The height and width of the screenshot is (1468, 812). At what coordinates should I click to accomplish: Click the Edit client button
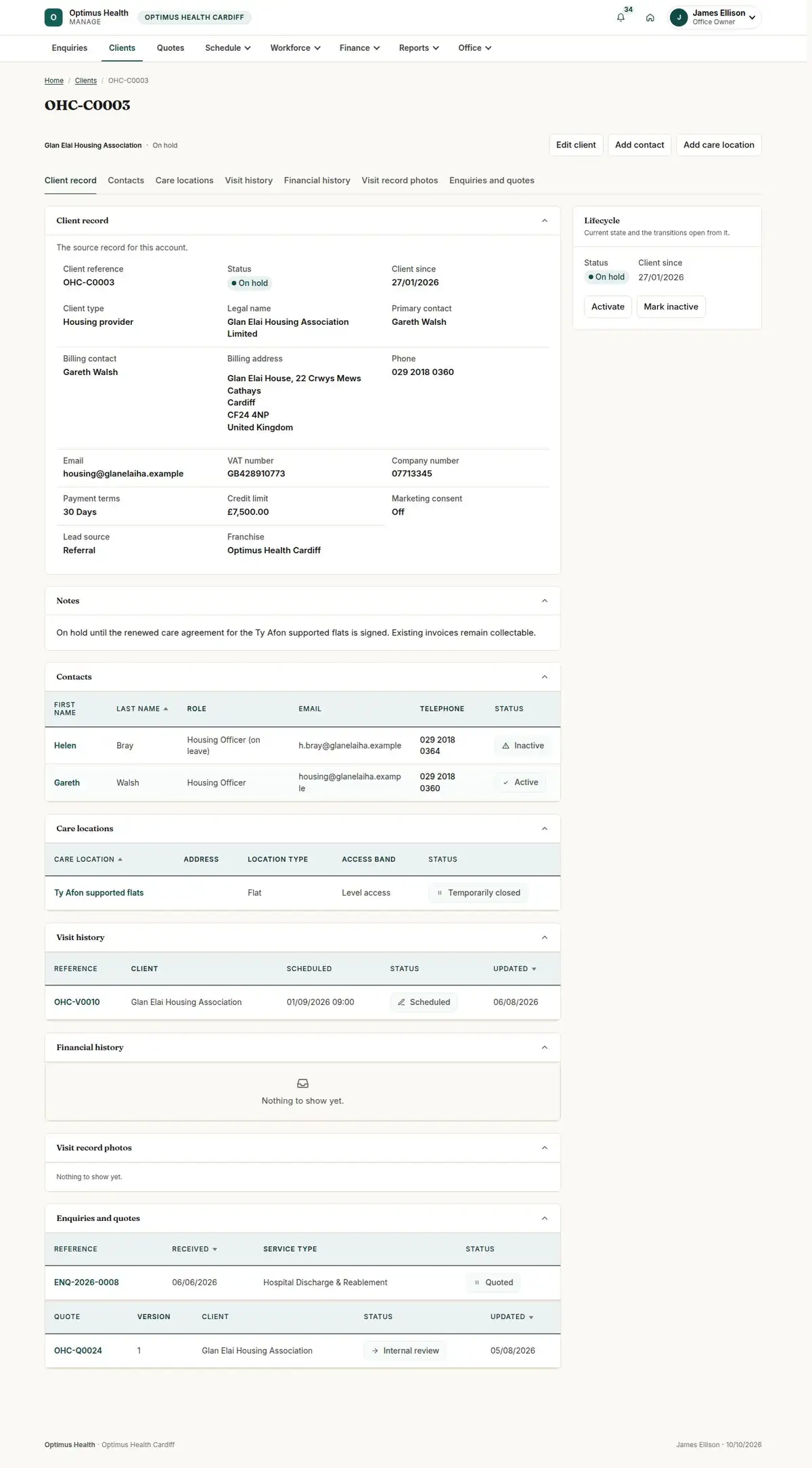pos(576,145)
